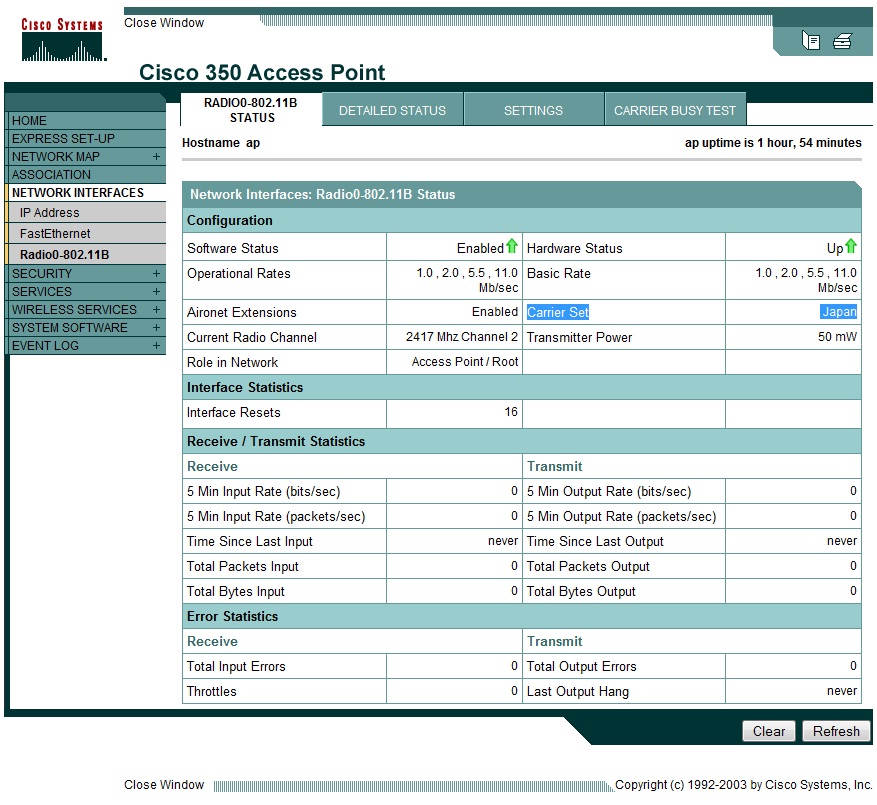The image size is (877, 805).
Task: Click green arrow beside Hardware Status Up
Action: tap(851, 247)
